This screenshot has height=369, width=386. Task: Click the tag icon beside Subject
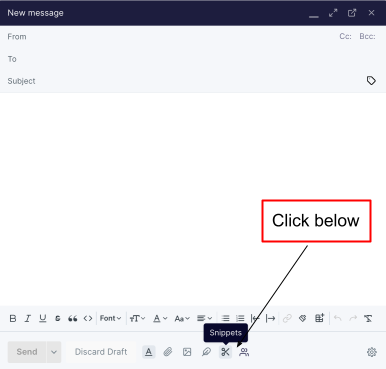point(371,81)
